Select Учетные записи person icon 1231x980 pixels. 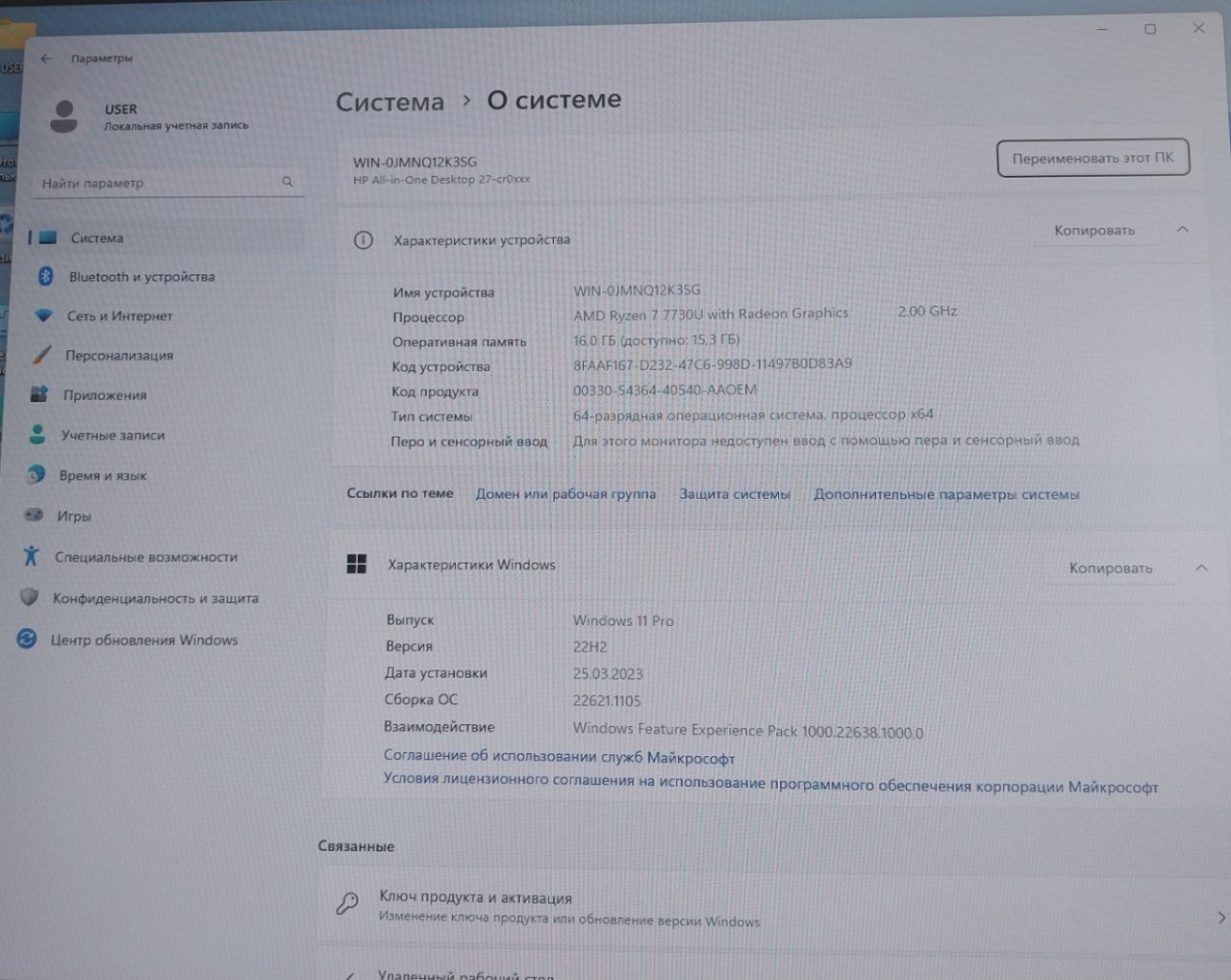tap(38, 435)
